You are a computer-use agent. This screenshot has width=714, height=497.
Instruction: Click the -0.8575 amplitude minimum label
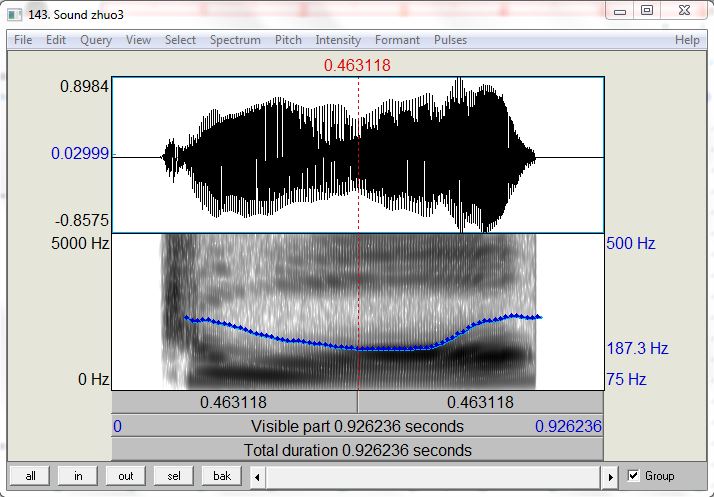click(82, 220)
